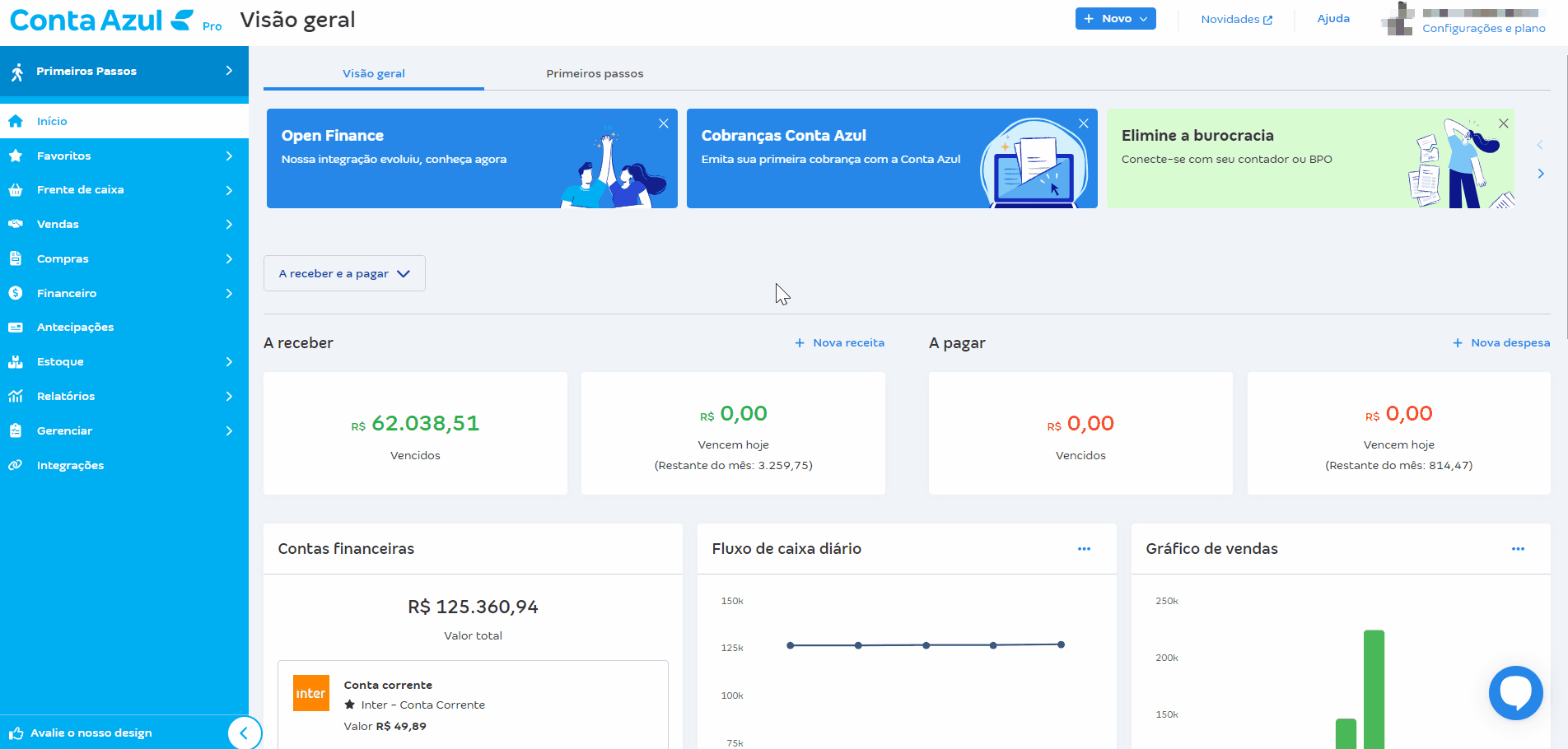Open Novidades external link
The width and height of the screenshot is (1568, 749).
(1236, 19)
